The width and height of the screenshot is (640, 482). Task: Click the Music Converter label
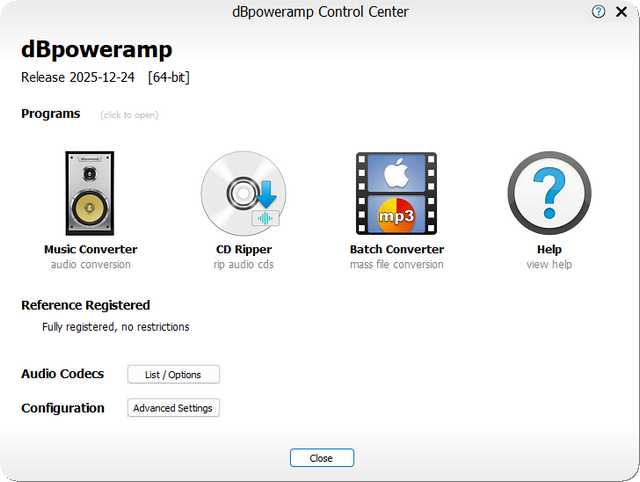coord(91,249)
